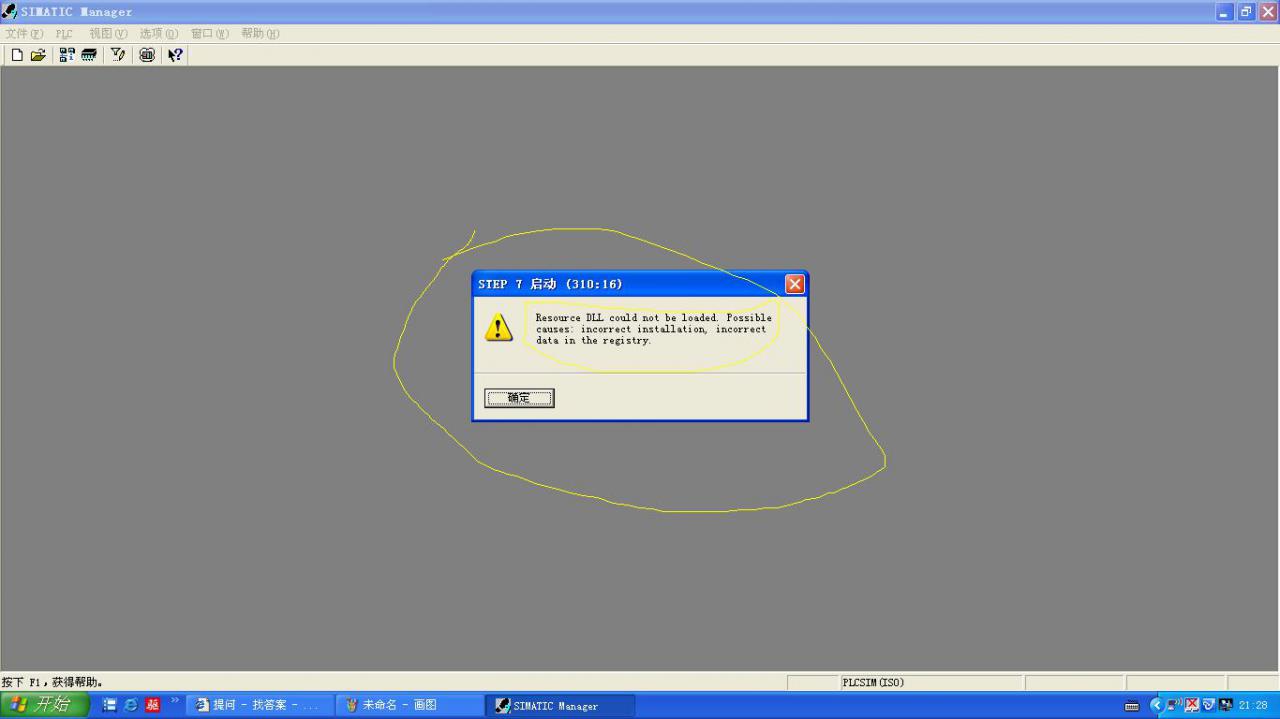Open the 文件(F) menu
The image size is (1280, 719).
24,33
